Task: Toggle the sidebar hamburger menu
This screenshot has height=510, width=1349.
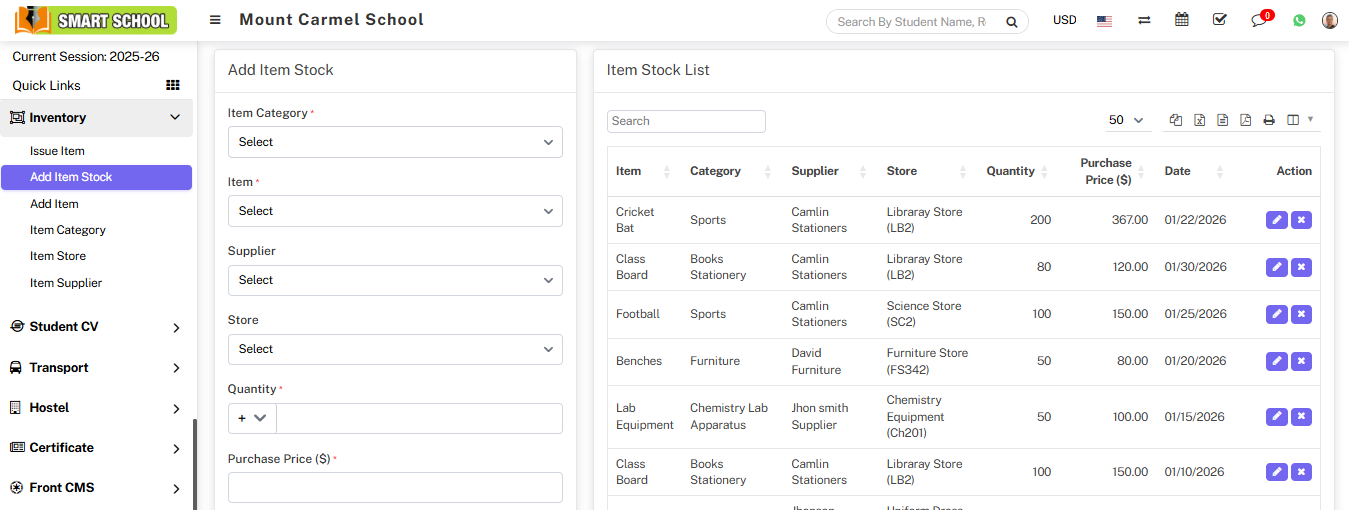Action: [x=215, y=20]
